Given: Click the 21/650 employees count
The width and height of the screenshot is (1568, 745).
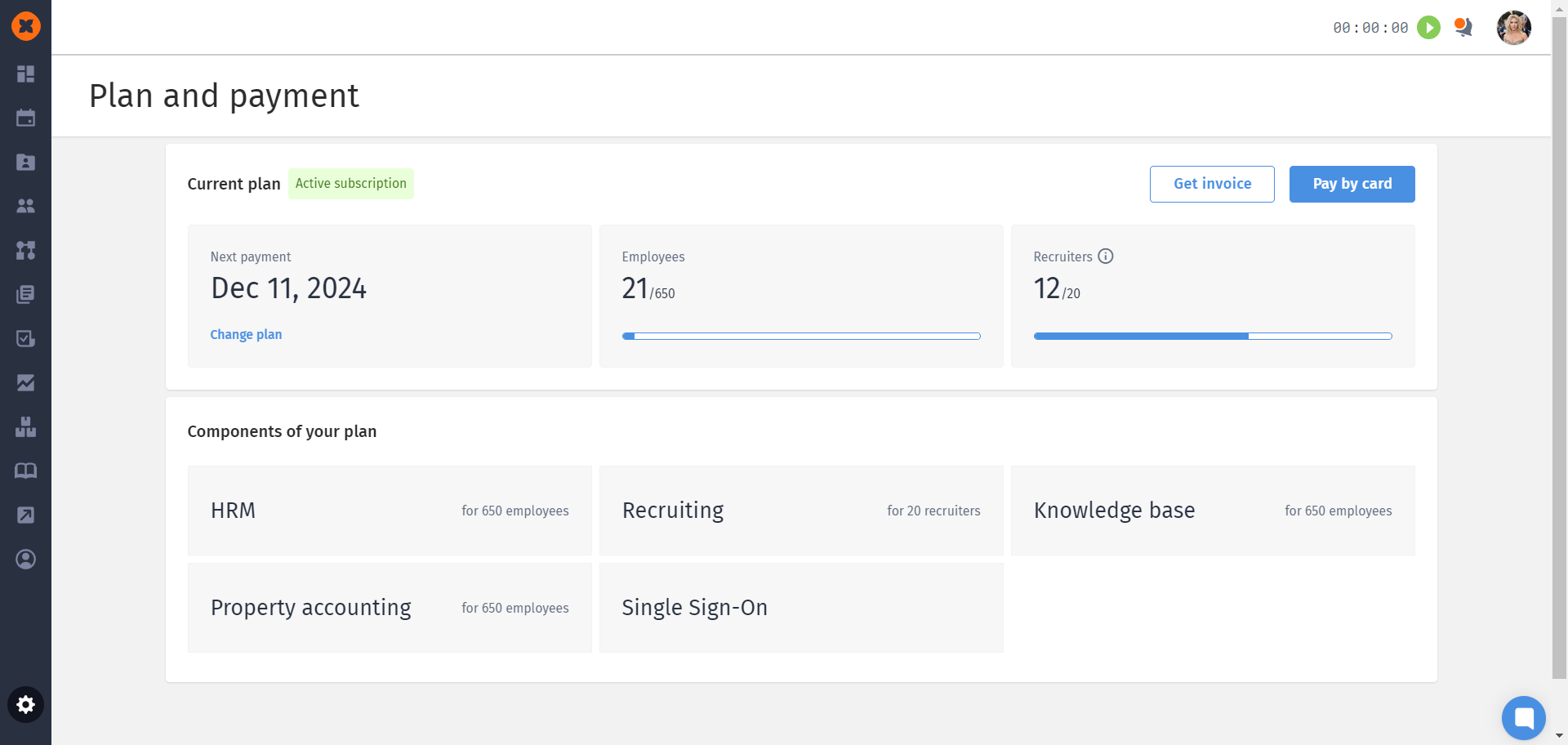Looking at the screenshot, I should click(x=648, y=289).
